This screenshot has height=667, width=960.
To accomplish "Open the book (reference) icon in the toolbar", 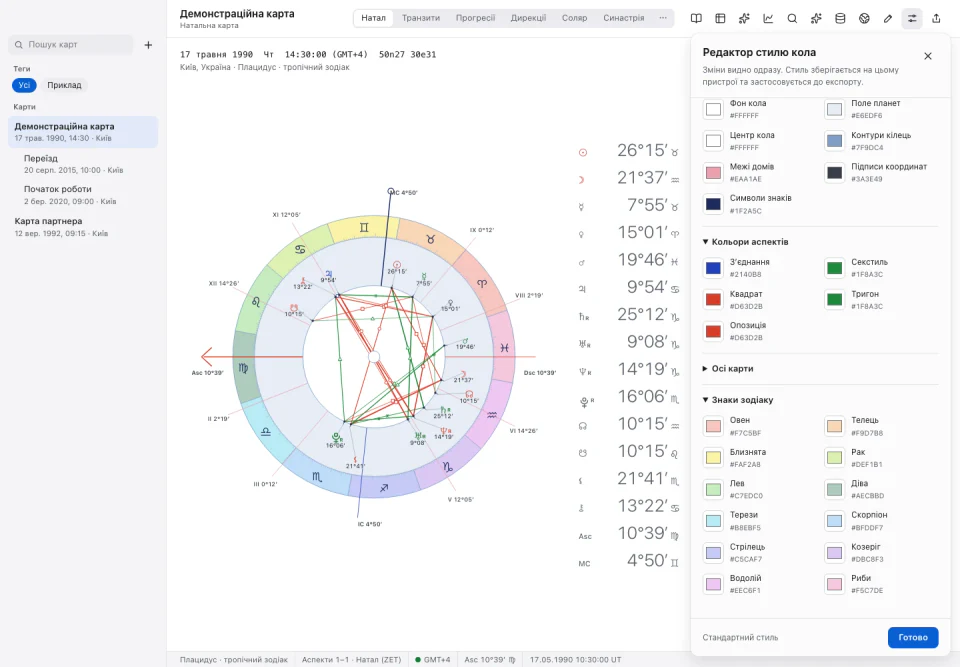I will (x=696, y=18).
